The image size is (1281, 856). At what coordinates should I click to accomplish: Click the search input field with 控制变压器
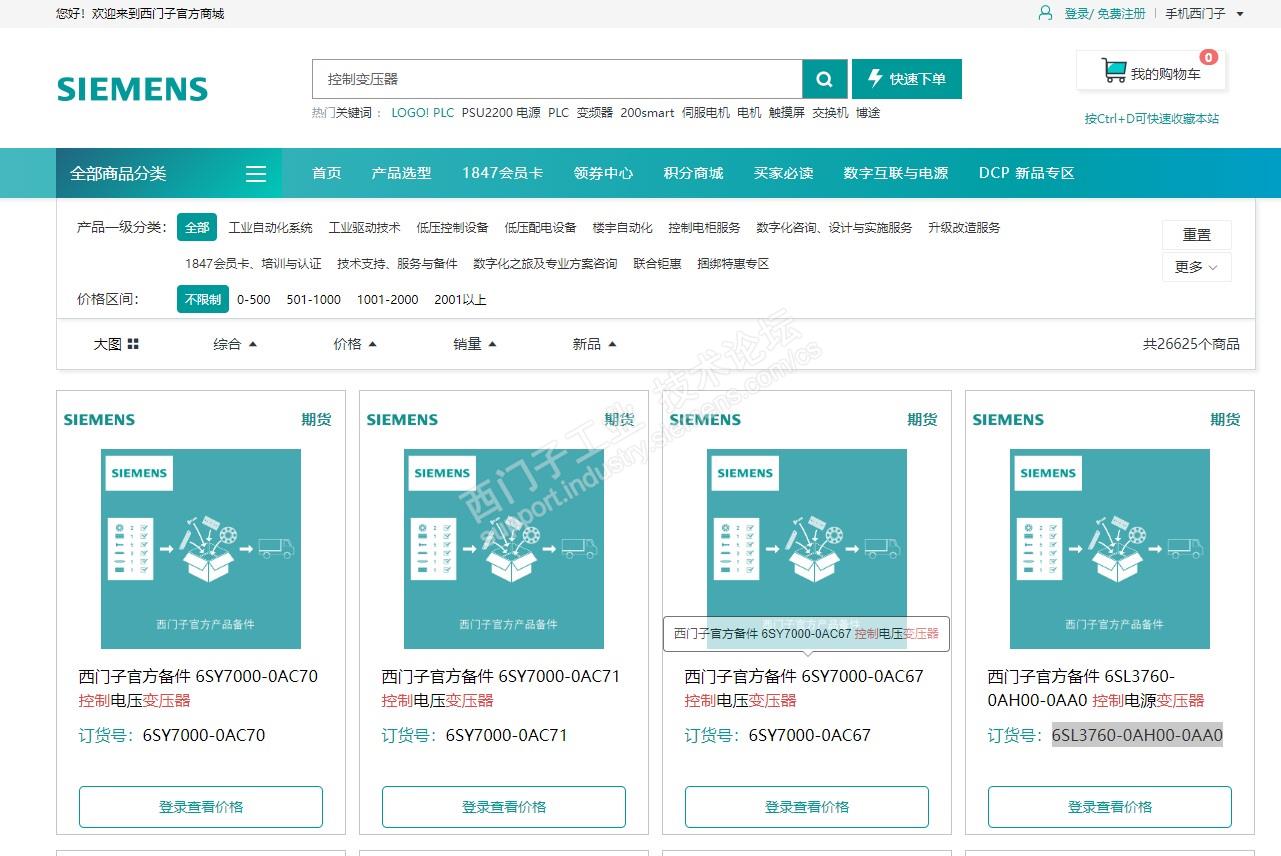(558, 79)
